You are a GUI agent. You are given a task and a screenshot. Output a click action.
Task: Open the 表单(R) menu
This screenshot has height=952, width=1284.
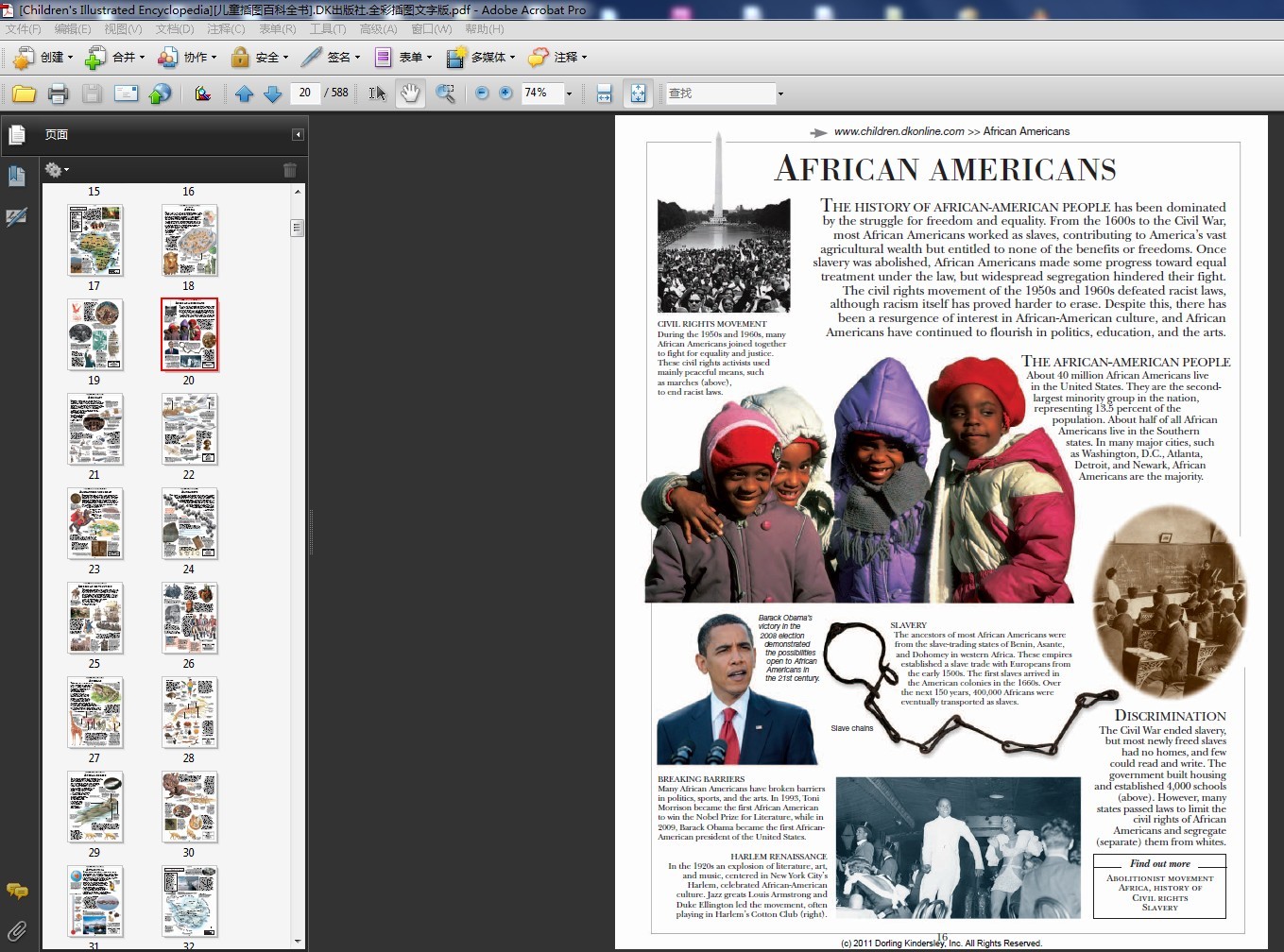(278, 29)
